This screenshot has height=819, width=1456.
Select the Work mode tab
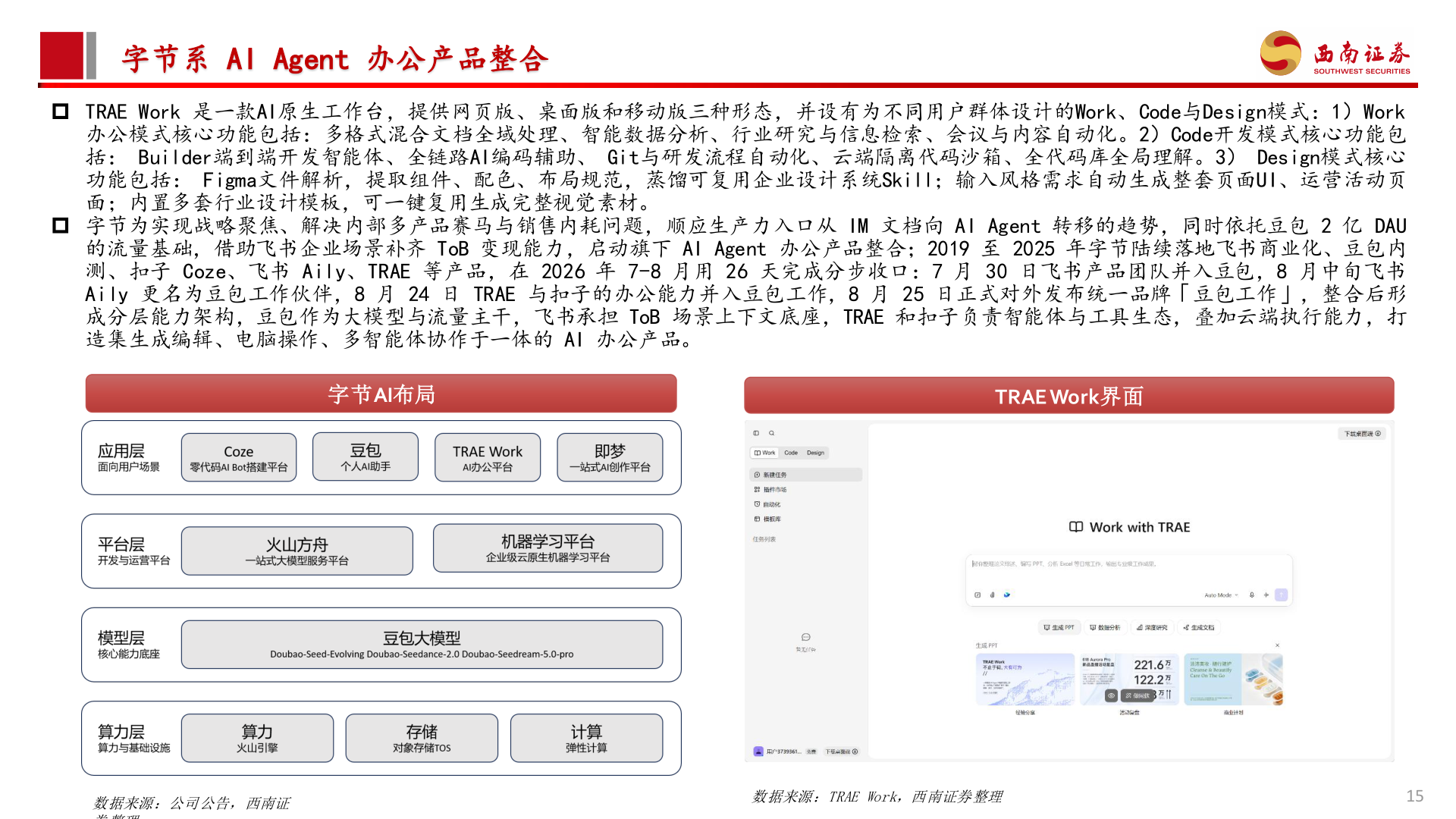click(x=765, y=453)
